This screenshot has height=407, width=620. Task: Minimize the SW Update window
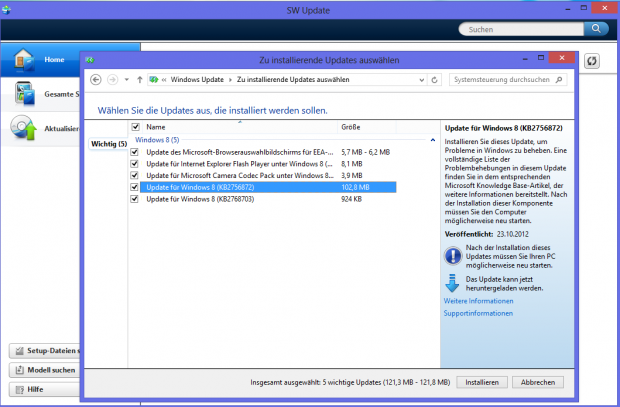pos(568,8)
